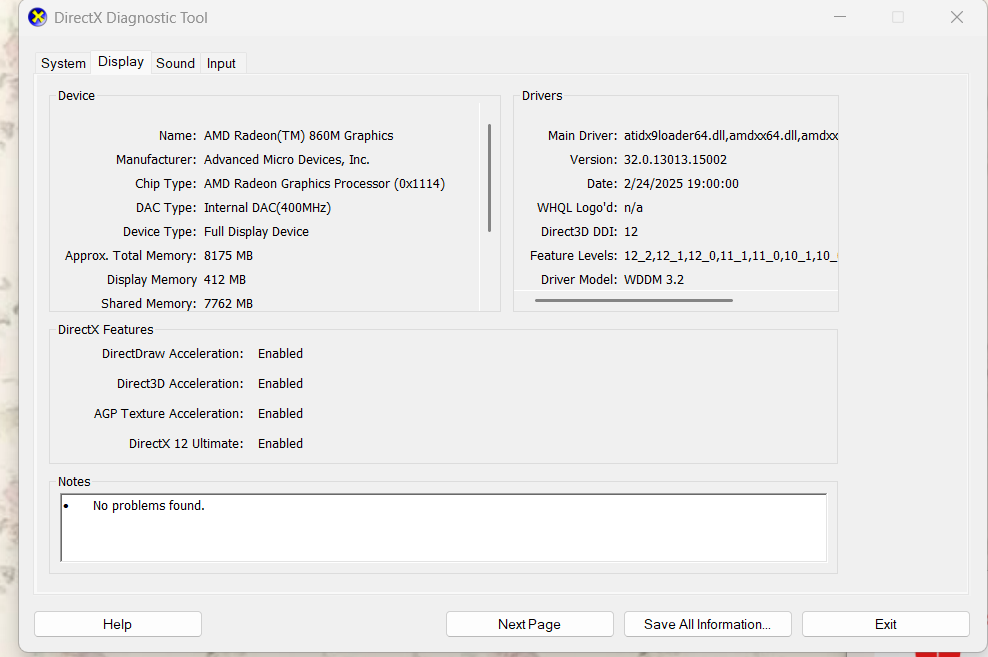
Task: Click the 'Name:' label in Device
Action: (178, 135)
